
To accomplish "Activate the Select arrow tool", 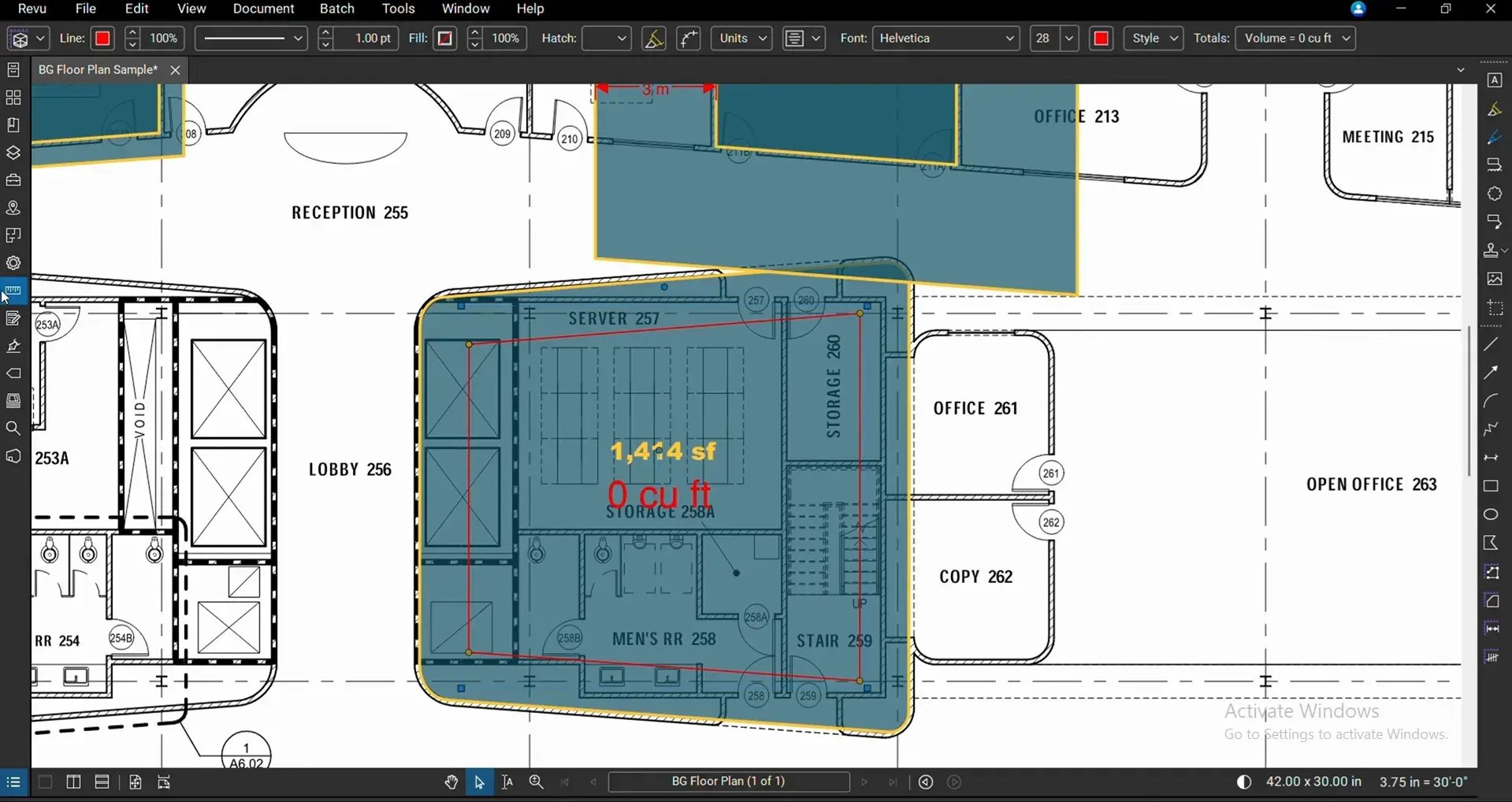I will (x=479, y=782).
